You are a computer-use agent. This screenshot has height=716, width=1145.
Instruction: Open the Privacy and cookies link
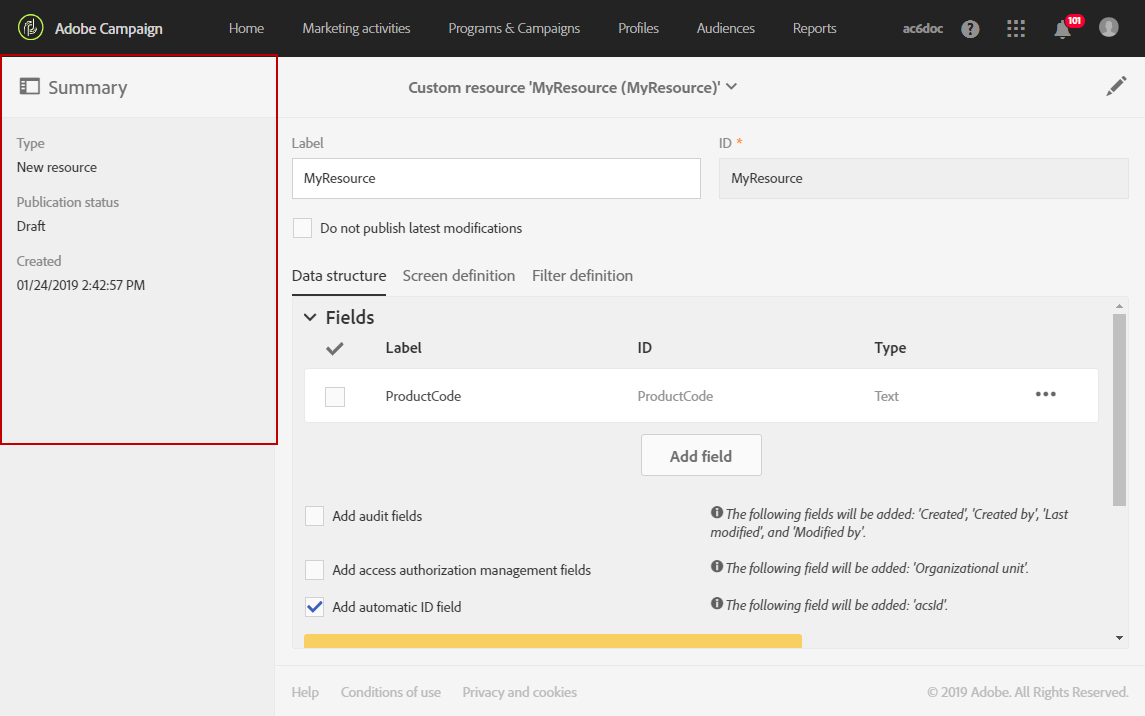click(x=519, y=692)
